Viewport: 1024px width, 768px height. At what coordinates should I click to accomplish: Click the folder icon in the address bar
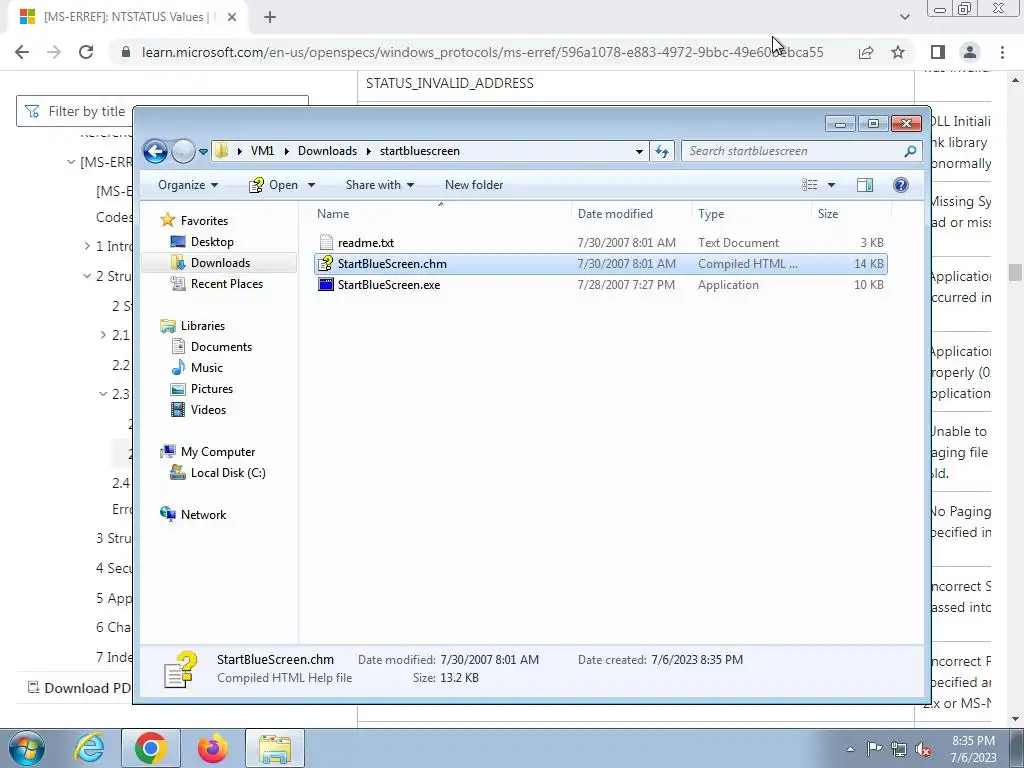[221, 151]
